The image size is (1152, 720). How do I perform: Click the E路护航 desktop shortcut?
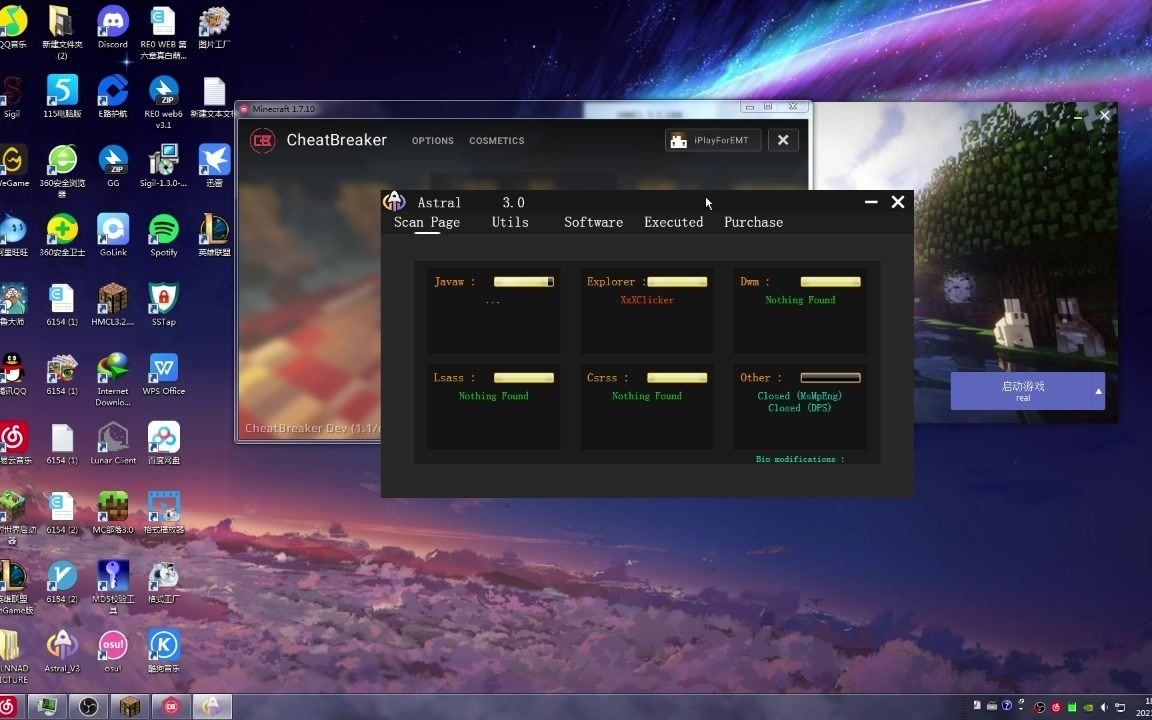[x=112, y=96]
